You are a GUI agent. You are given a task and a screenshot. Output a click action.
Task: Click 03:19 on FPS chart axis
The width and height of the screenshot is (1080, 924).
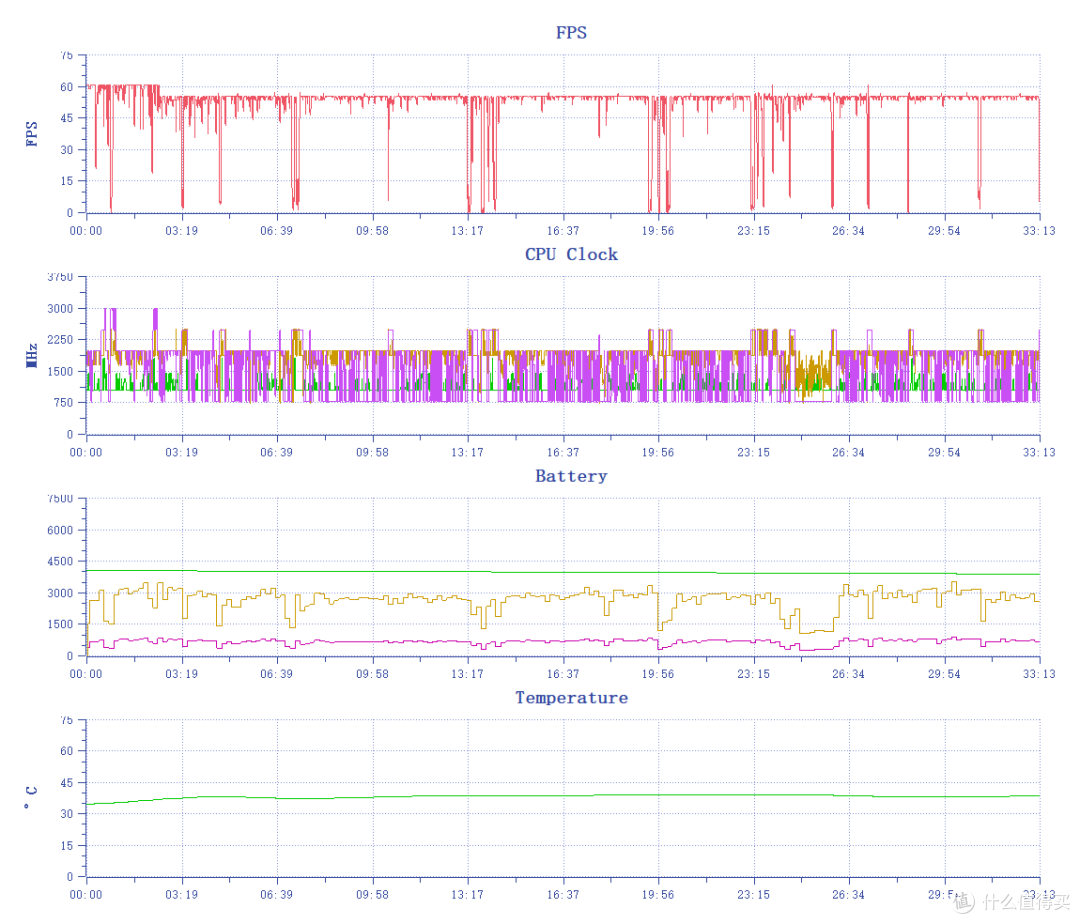point(181,231)
